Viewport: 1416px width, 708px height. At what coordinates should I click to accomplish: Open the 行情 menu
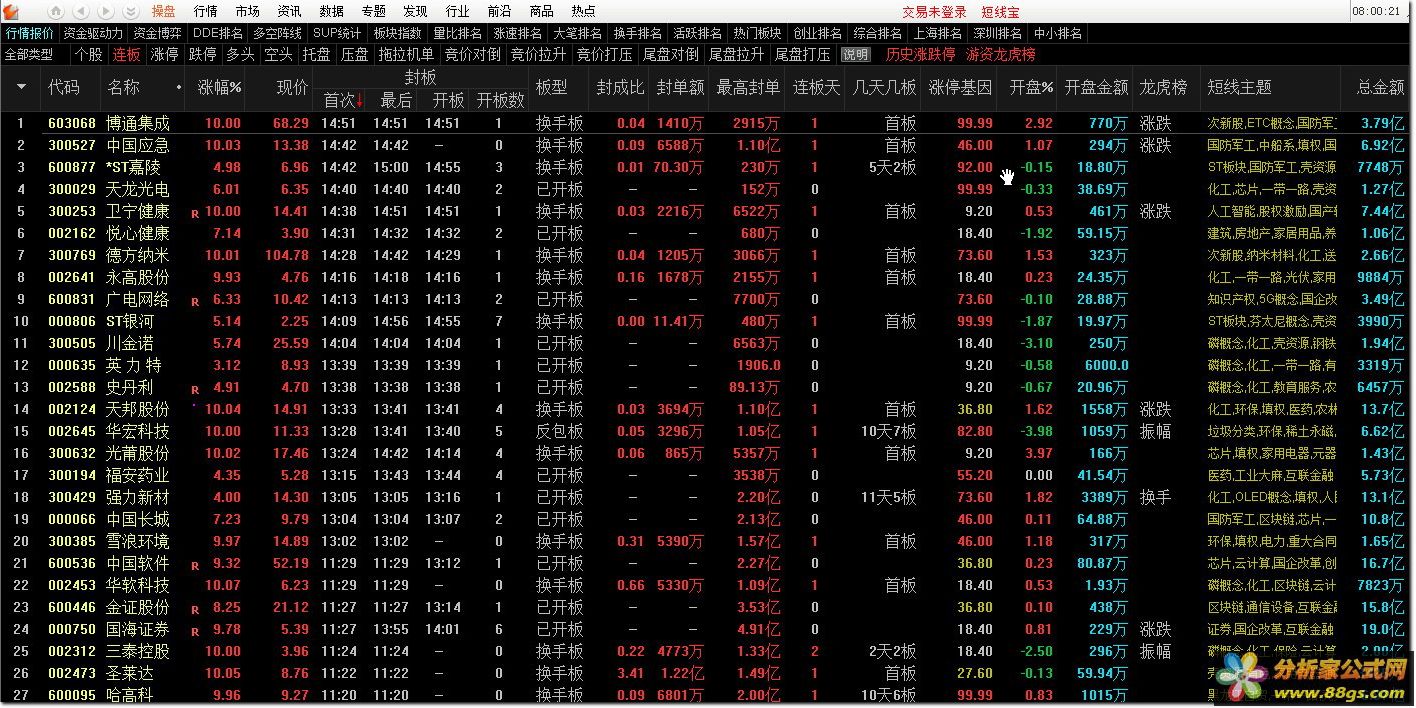206,11
